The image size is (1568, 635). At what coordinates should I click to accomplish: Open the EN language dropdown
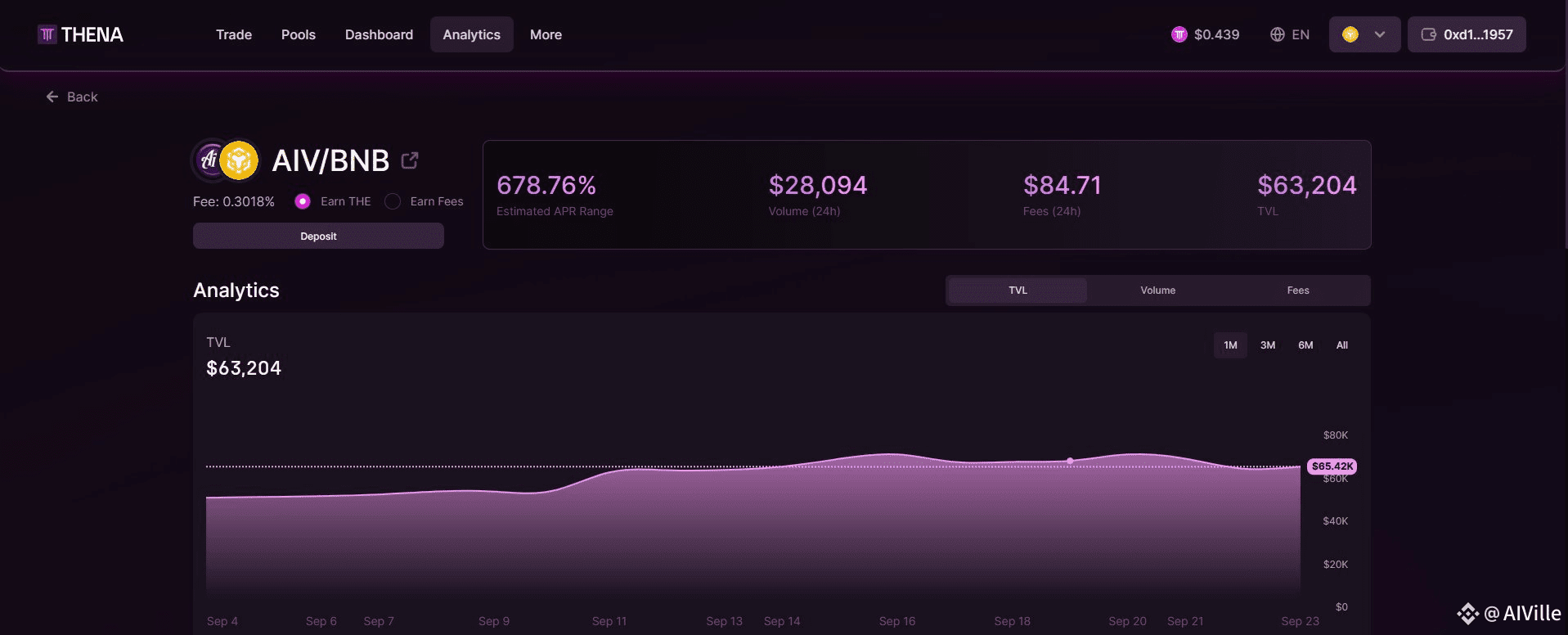(x=1290, y=34)
